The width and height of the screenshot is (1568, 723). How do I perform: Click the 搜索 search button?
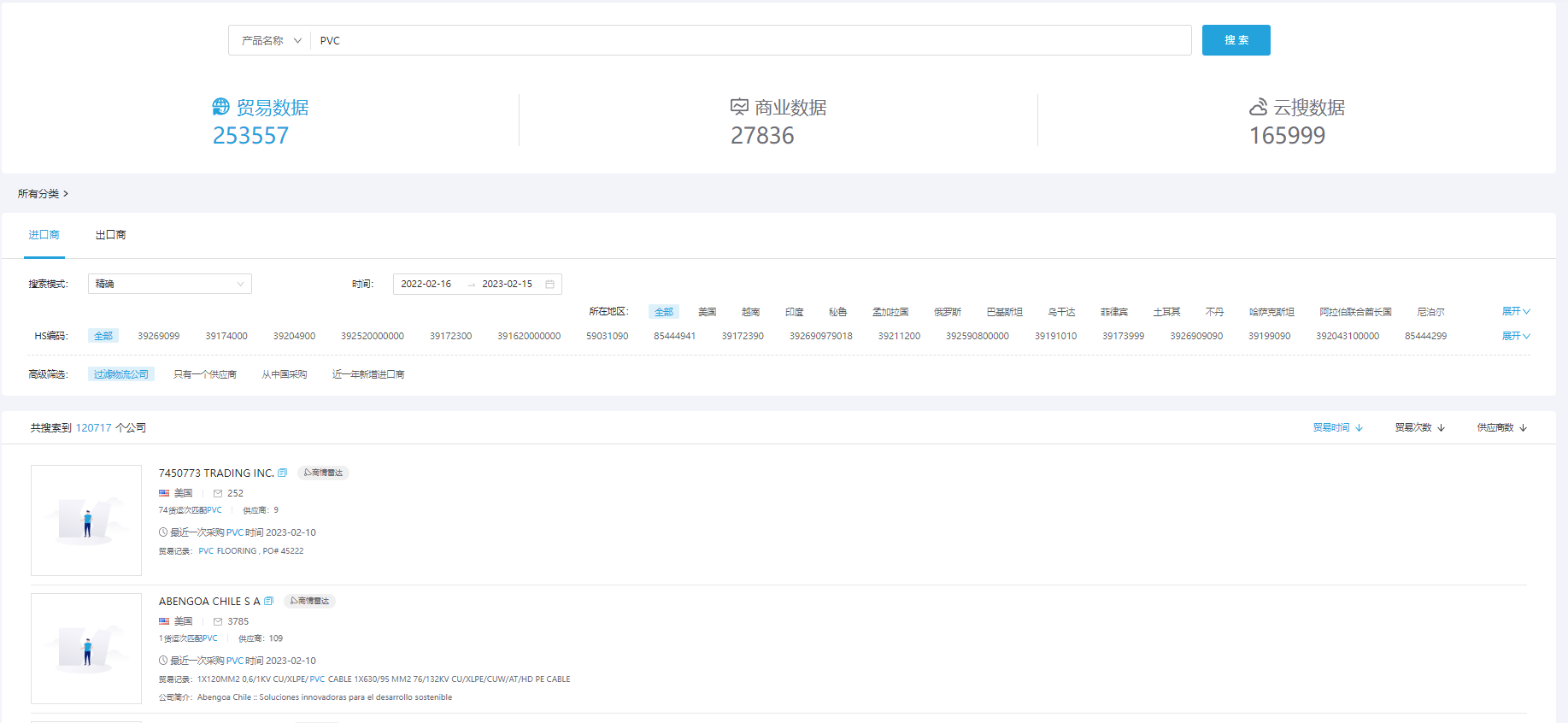(1236, 40)
